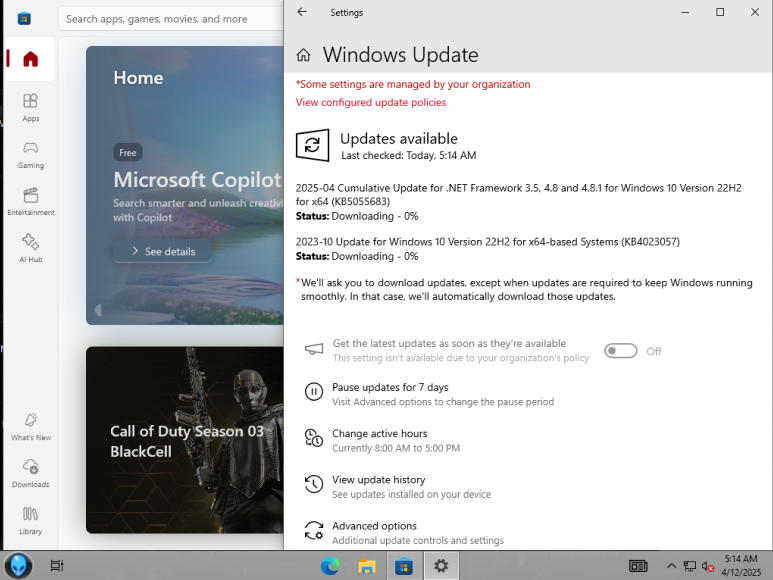Open AI Hub in Microsoft Store

30,248
